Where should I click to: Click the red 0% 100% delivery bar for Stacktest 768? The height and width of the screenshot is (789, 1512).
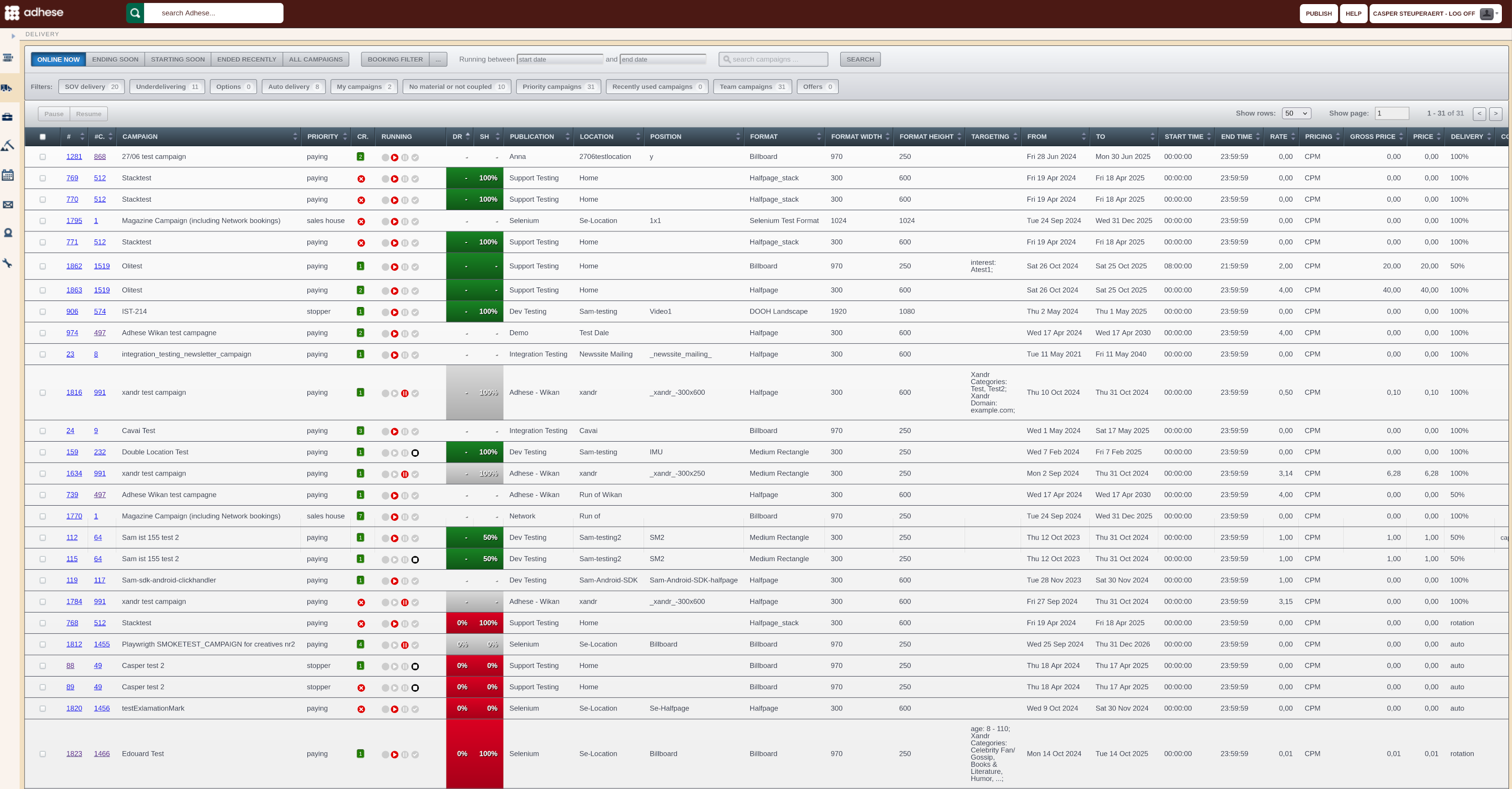474,623
